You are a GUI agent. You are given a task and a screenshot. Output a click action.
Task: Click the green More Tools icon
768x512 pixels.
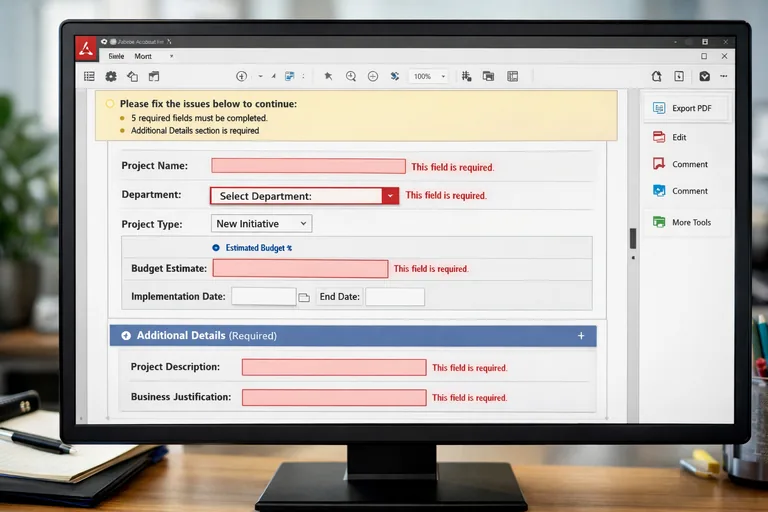click(659, 222)
